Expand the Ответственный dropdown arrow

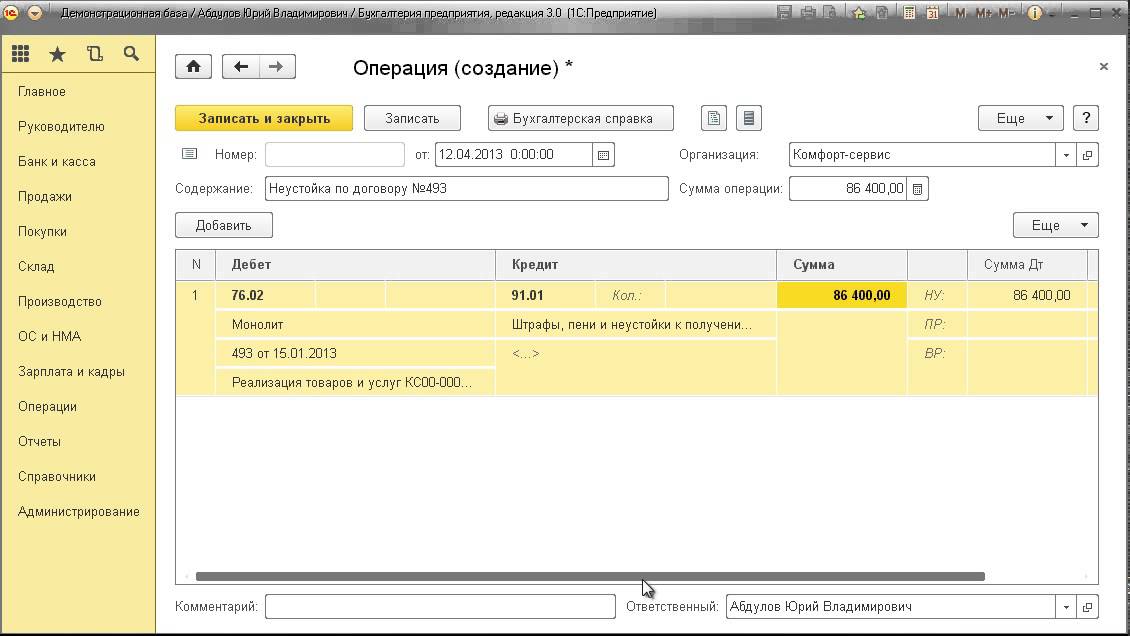pyautogui.click(x=1066, y=607)
